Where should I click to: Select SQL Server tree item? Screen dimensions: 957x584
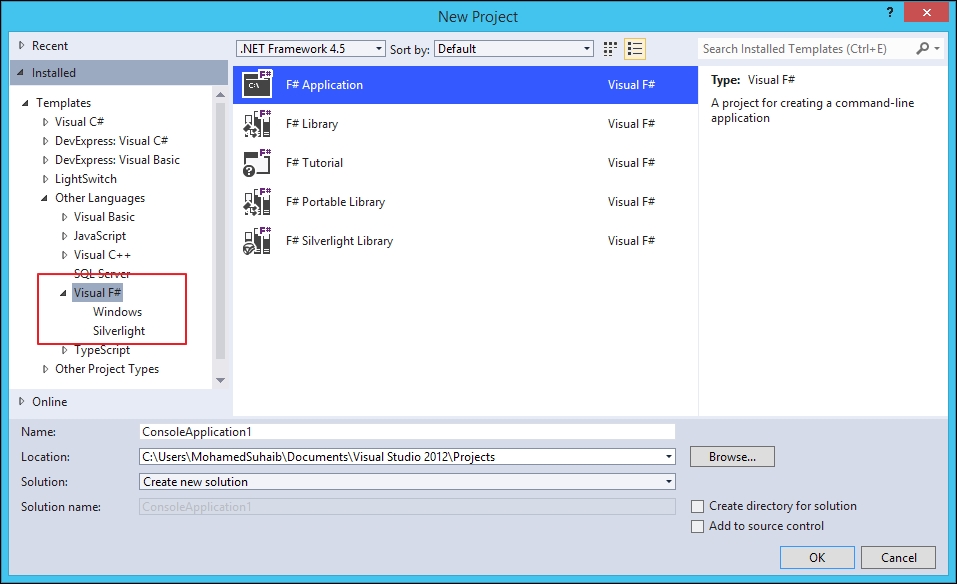point(102,273)
